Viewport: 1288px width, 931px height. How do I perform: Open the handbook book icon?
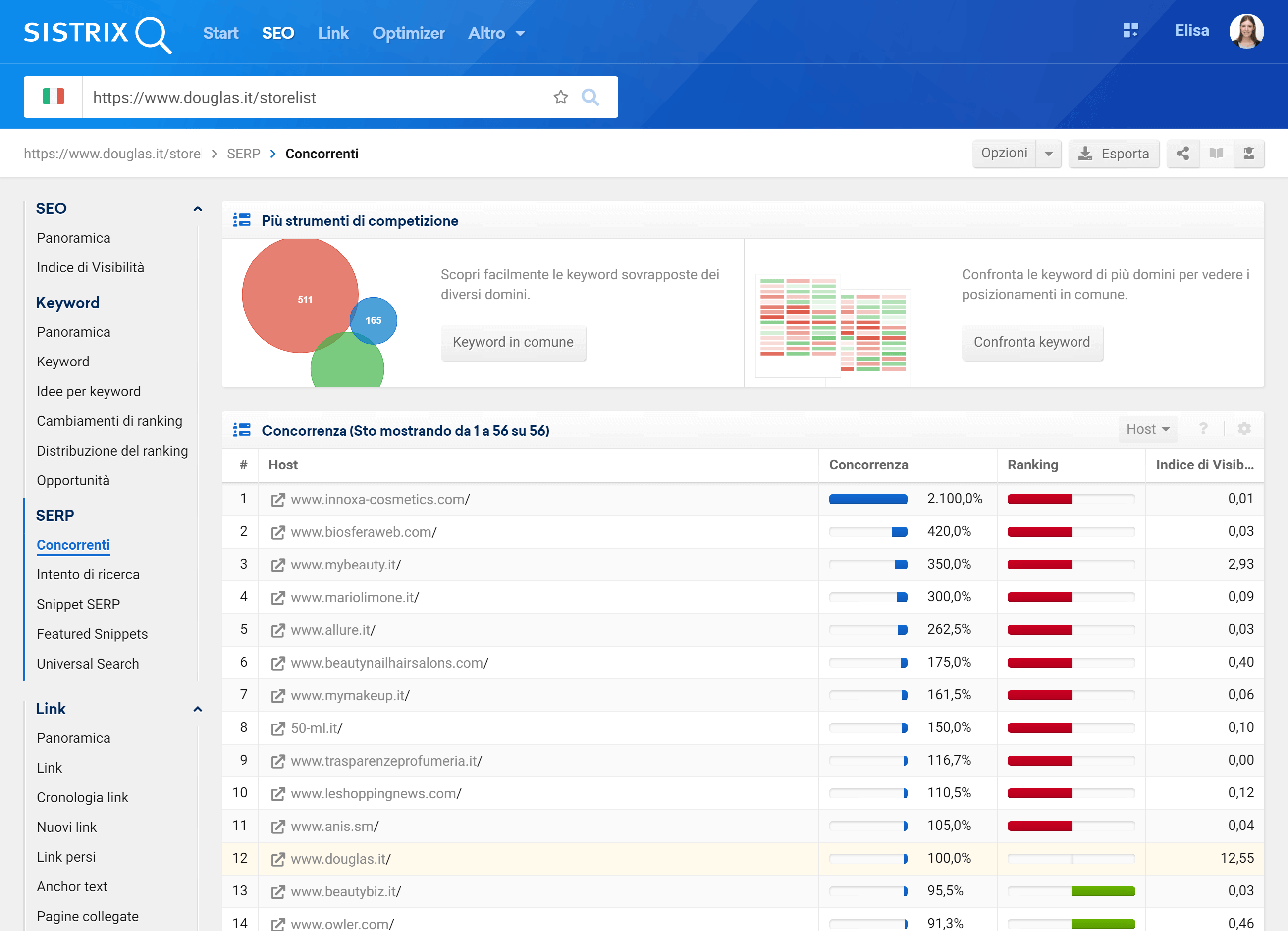[1216, 154]
